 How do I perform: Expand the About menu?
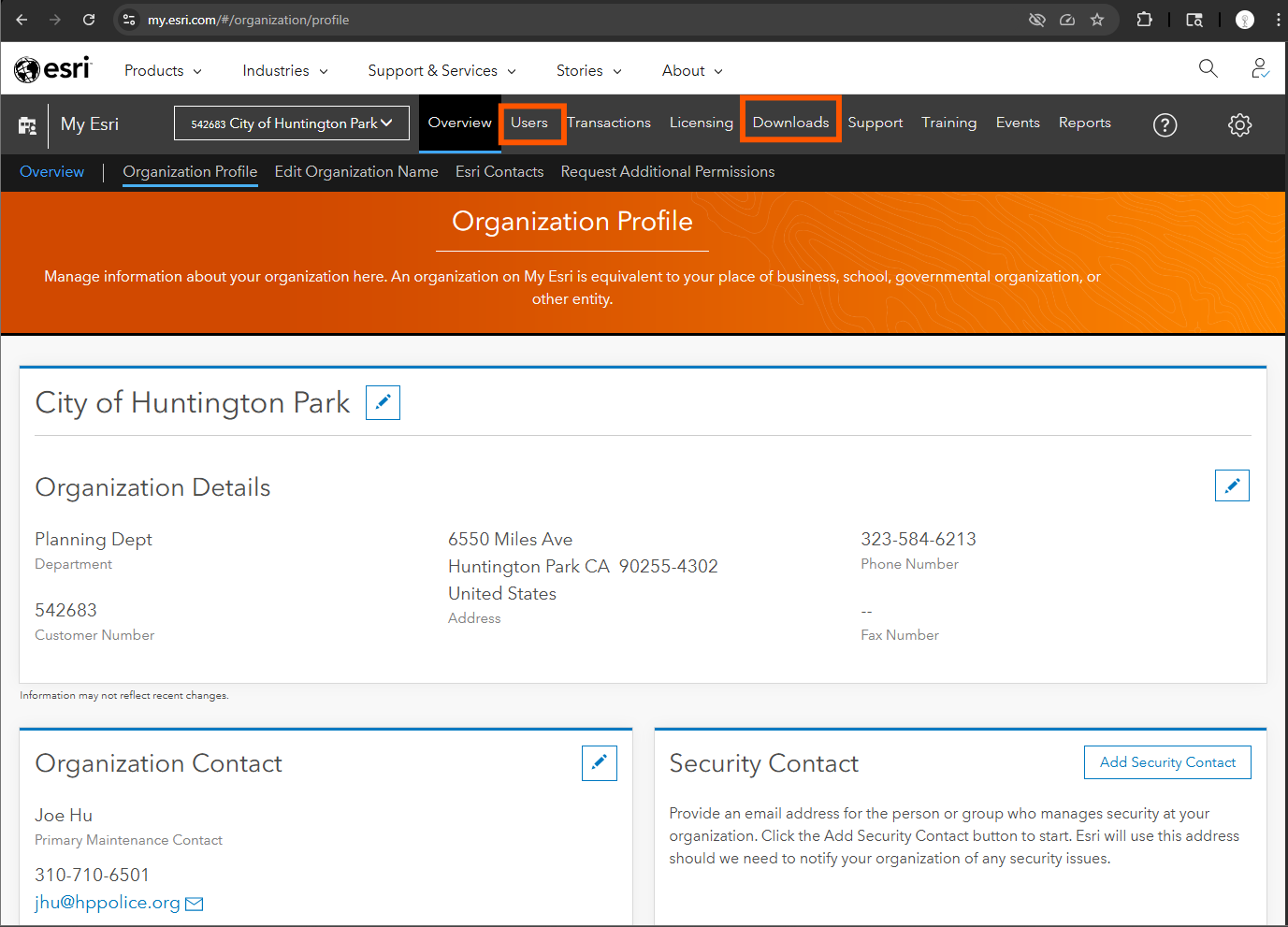[x=692, y=71]
